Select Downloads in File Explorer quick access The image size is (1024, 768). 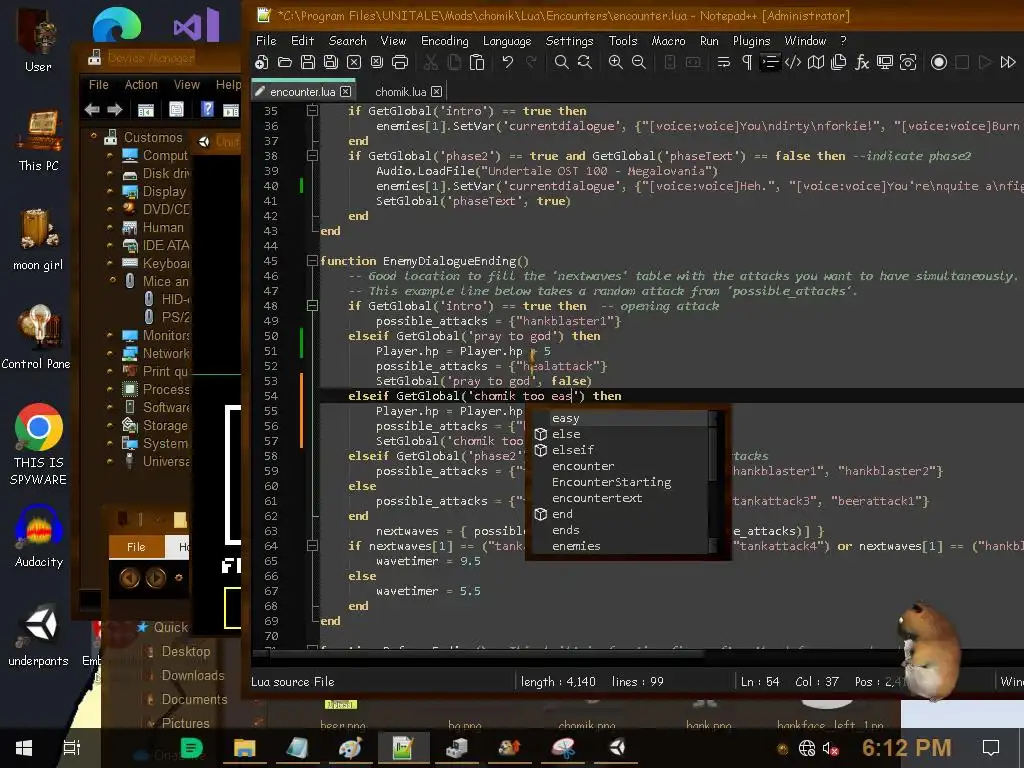[193, 675]
